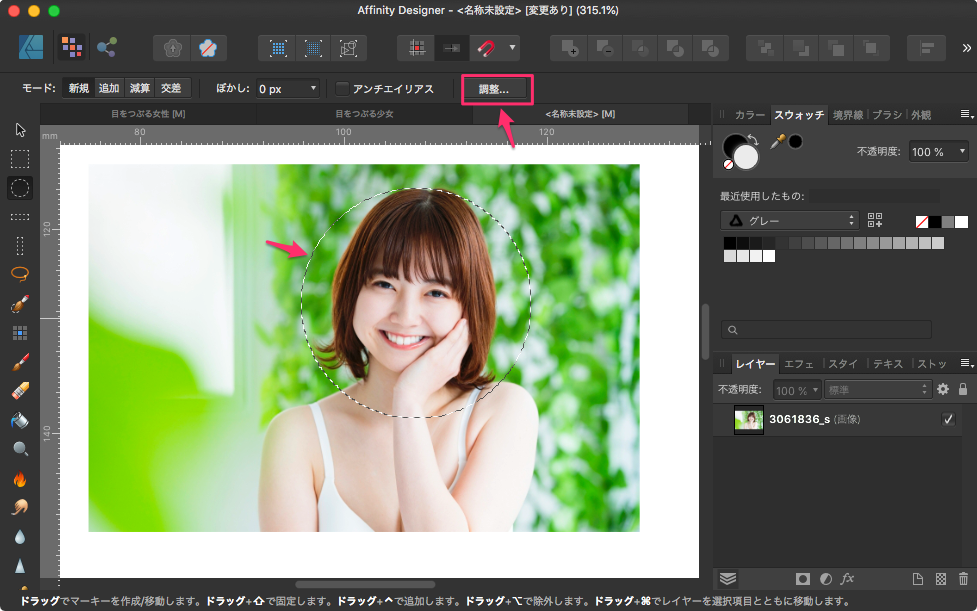Enable the アンチエイリアス checkbox

(342, 89)
